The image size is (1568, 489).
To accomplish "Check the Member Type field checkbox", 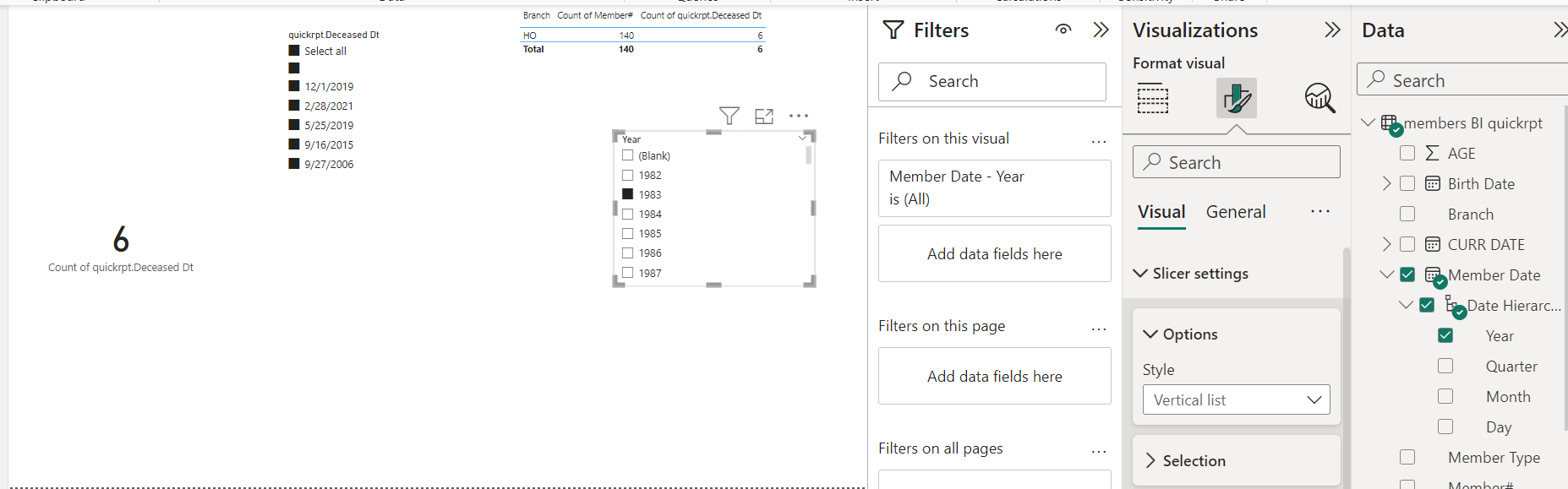I will tap(1407, 457).
